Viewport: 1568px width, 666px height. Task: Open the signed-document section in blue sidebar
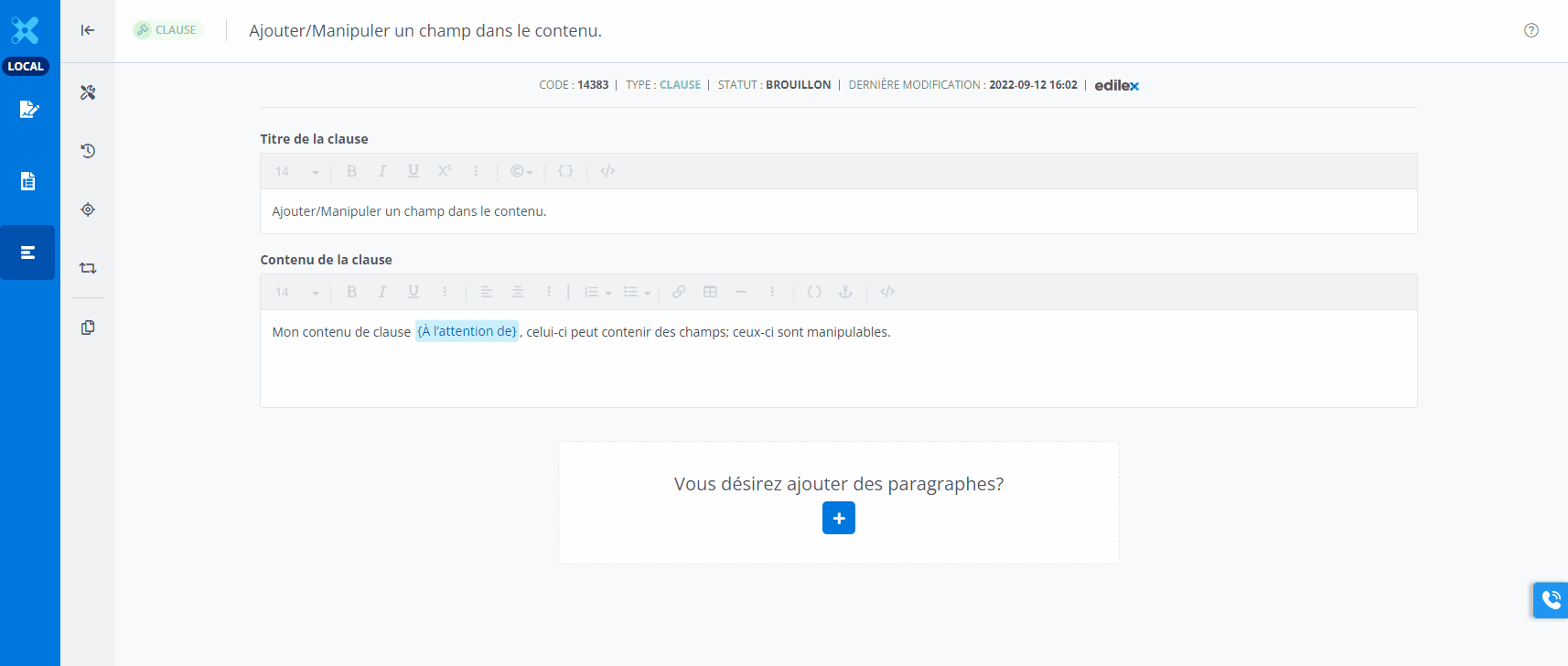28,110
